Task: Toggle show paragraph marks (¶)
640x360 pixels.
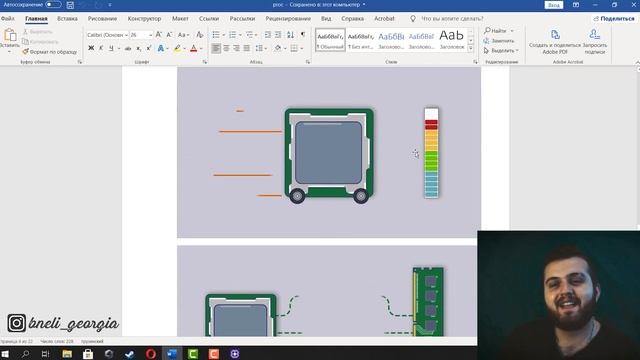Action: (303, 35)
